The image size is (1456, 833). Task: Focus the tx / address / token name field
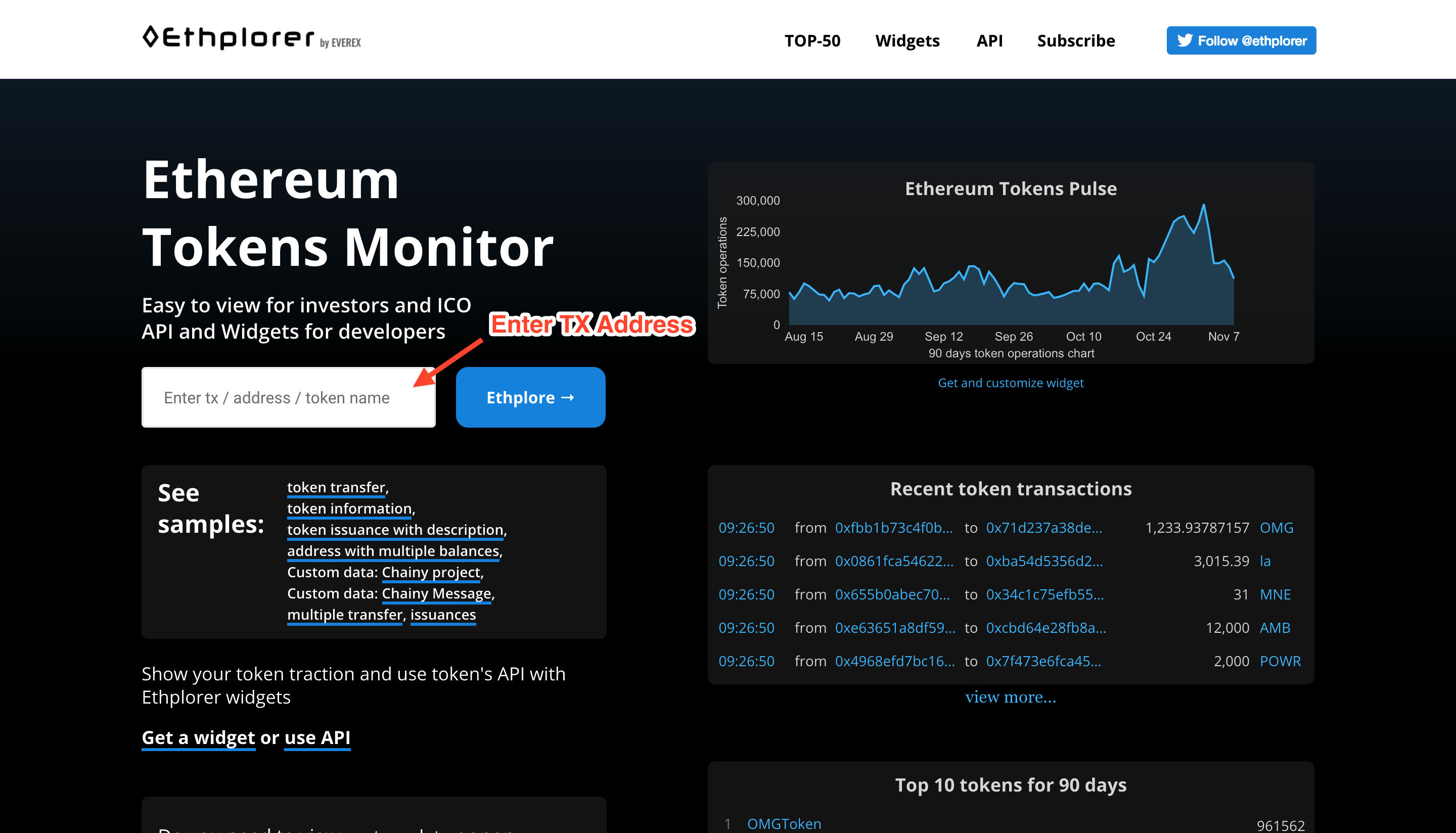point(288,397)
